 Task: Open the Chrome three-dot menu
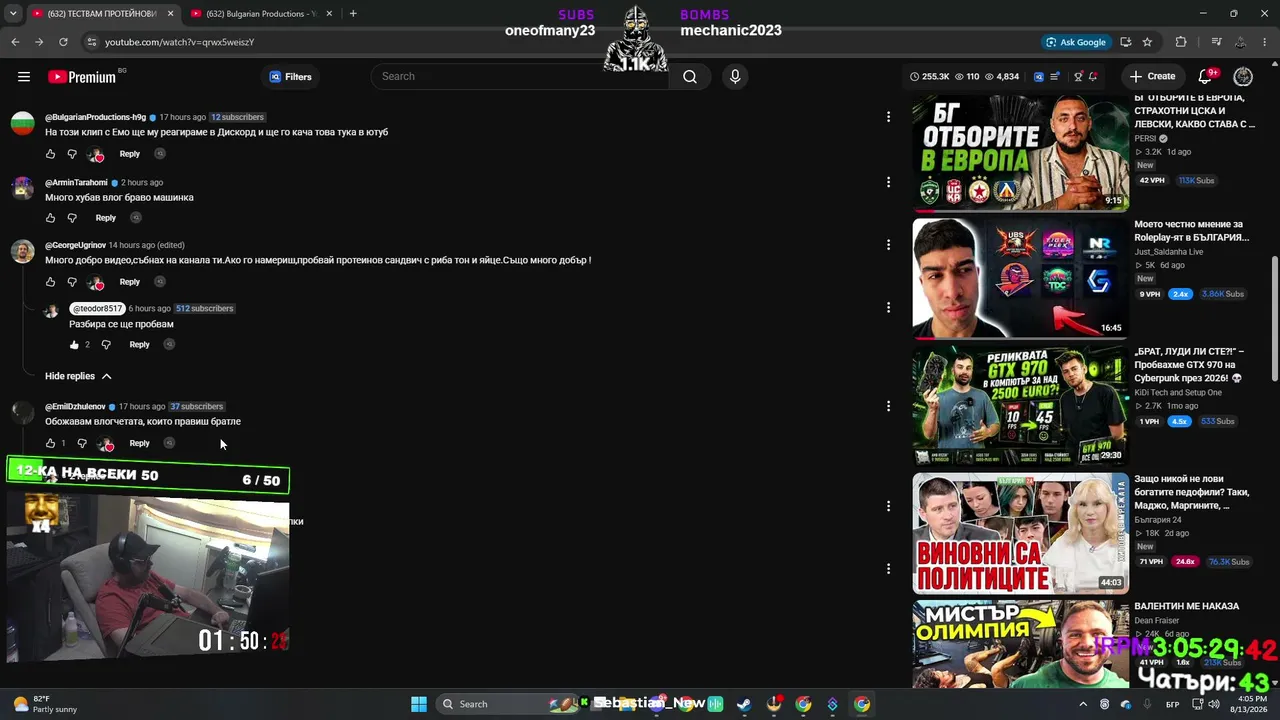pyautogui.click(x=1265, y=42)
